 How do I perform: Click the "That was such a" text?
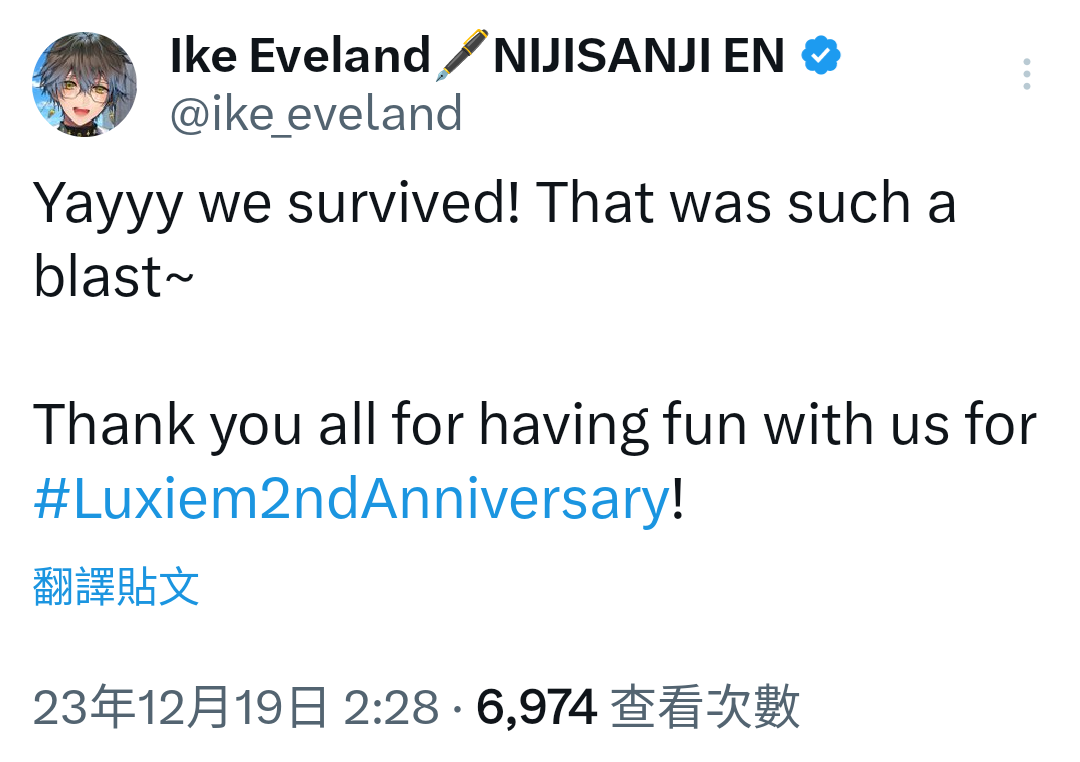[746, 203]
